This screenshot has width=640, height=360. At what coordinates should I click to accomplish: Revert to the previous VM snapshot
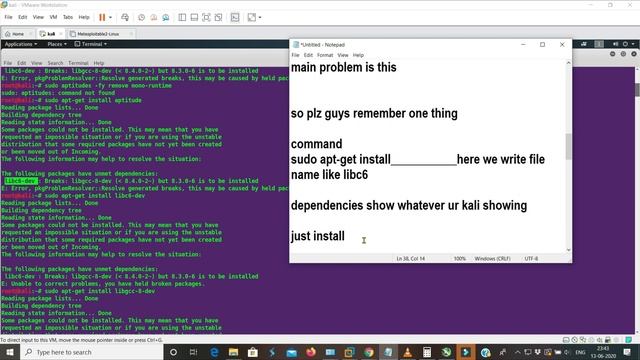(153, 17)
